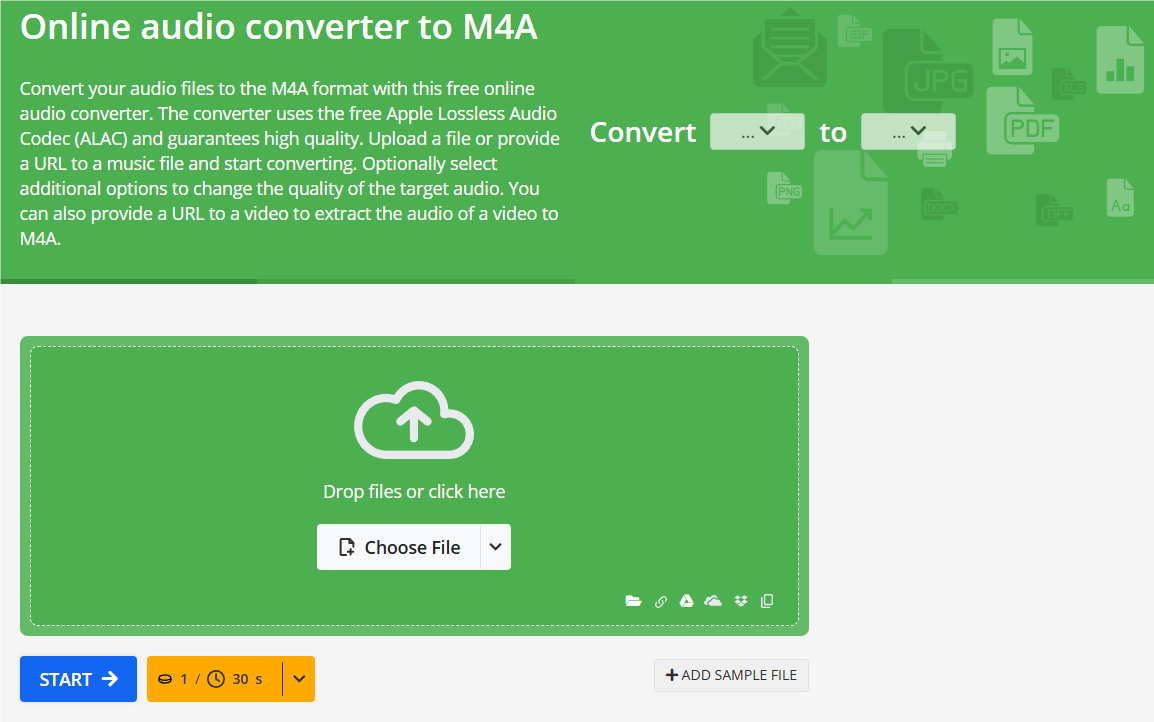
Task: Select the link icon to enter a URL
Action: coord(660,600)
